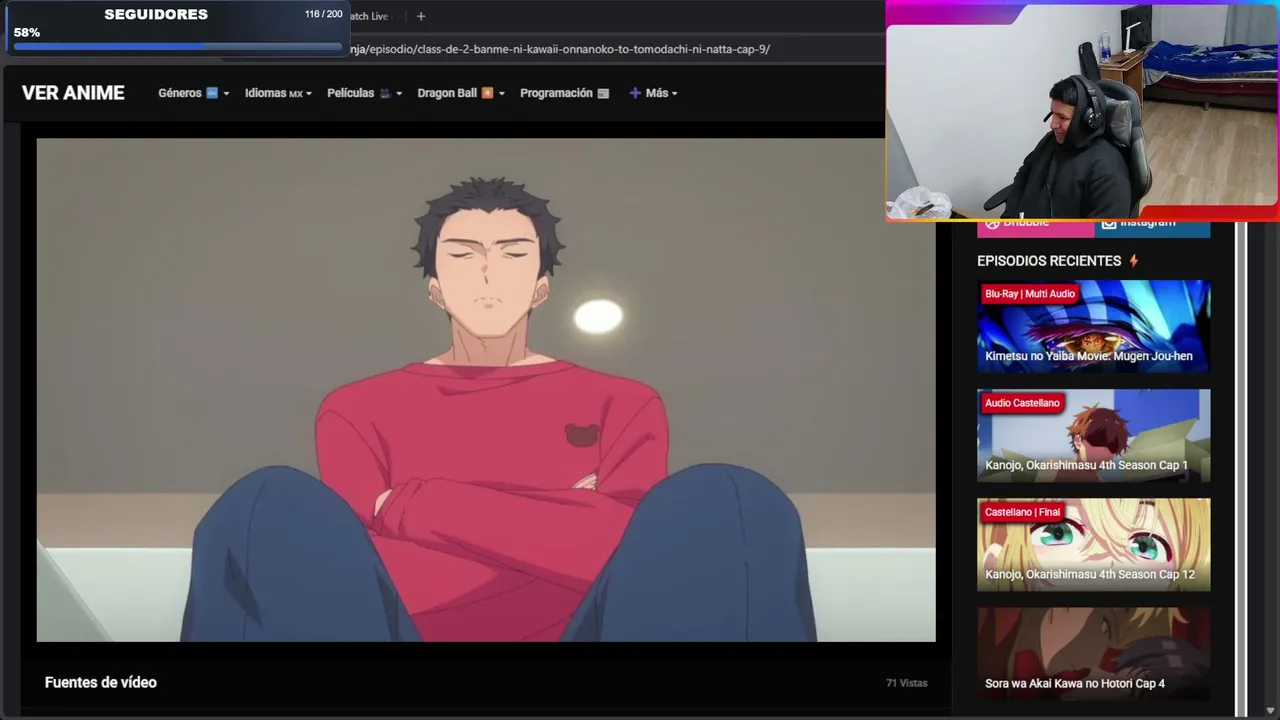Viewport: 1280px width, 720px height.
Task: Click the Blu-Ray | Multi Audio badge
Action: click(1030, 294)
